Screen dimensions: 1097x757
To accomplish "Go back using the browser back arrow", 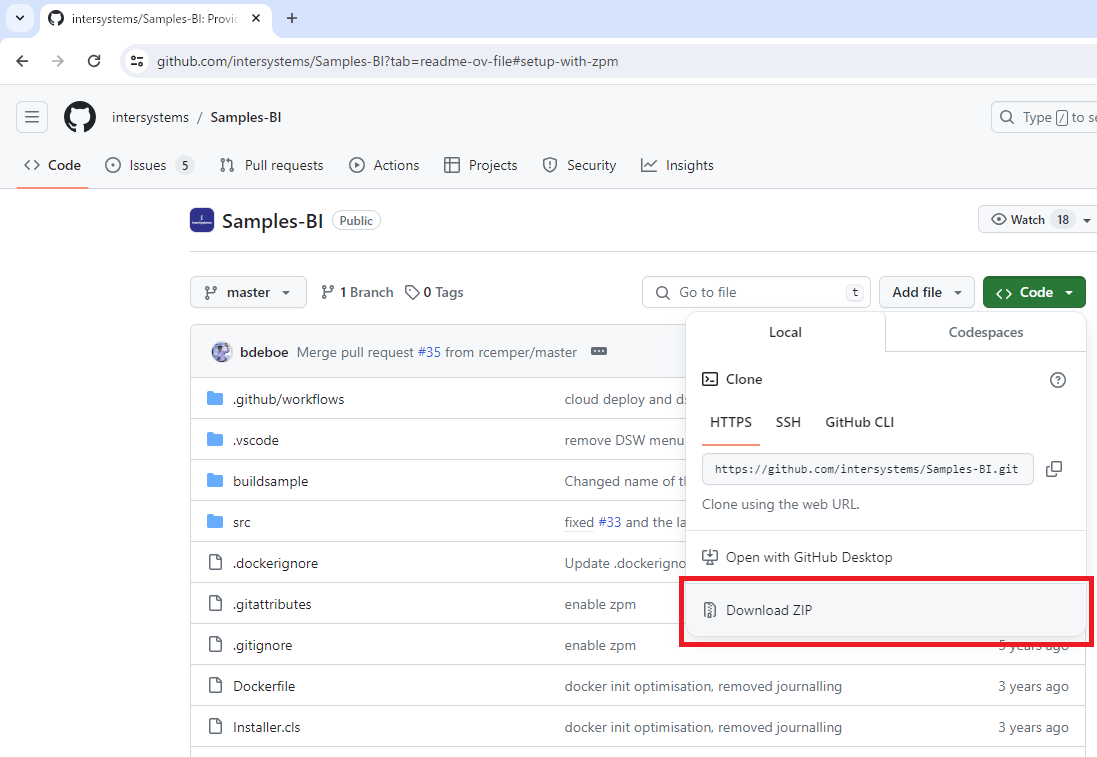I will click(x=22, y=61).
